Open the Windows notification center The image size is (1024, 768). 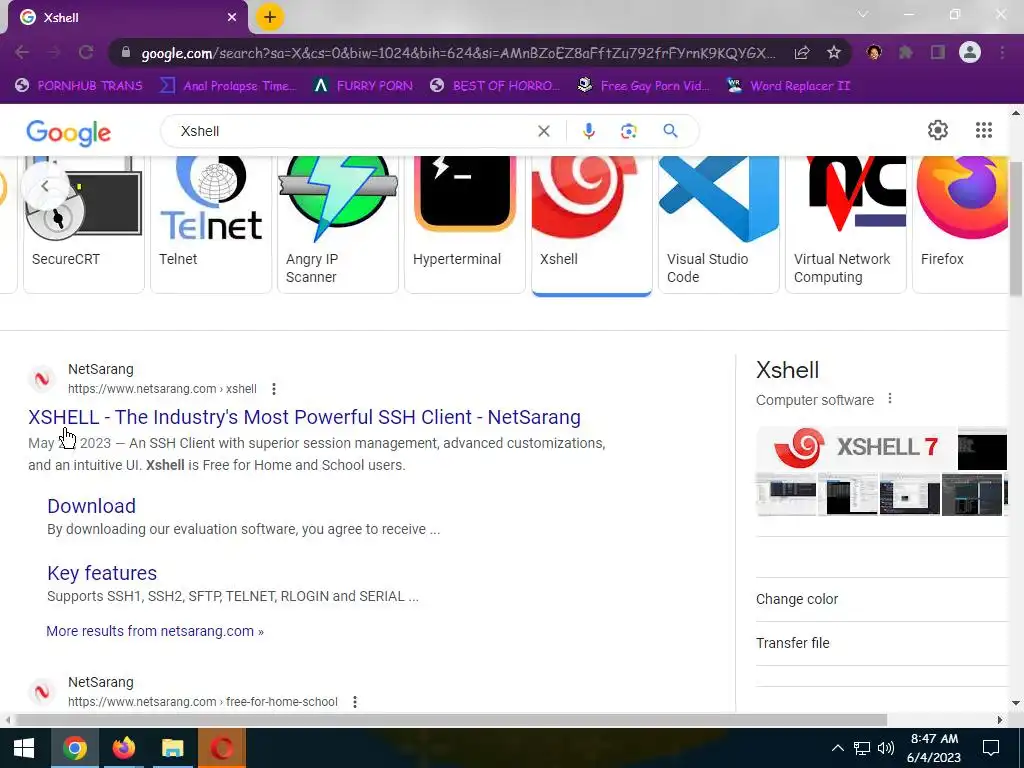click(991, 748)
